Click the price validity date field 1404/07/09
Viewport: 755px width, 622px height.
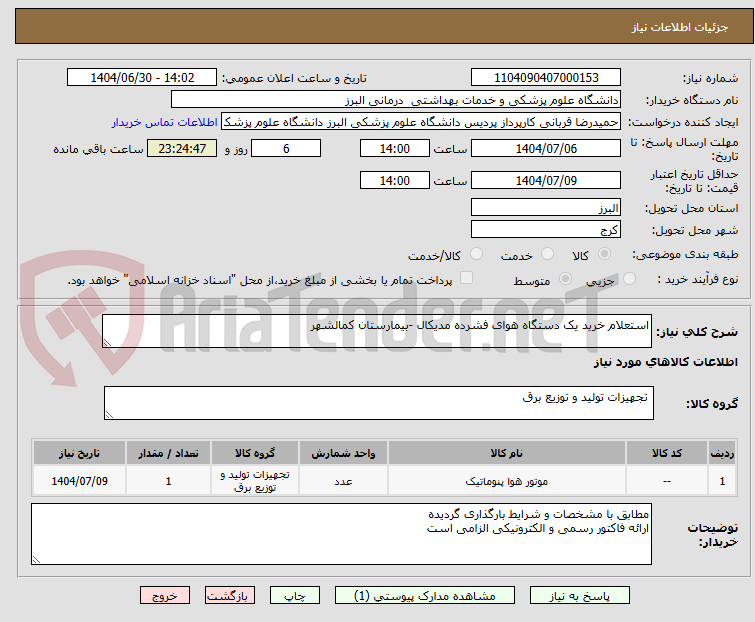coord(546,181)
